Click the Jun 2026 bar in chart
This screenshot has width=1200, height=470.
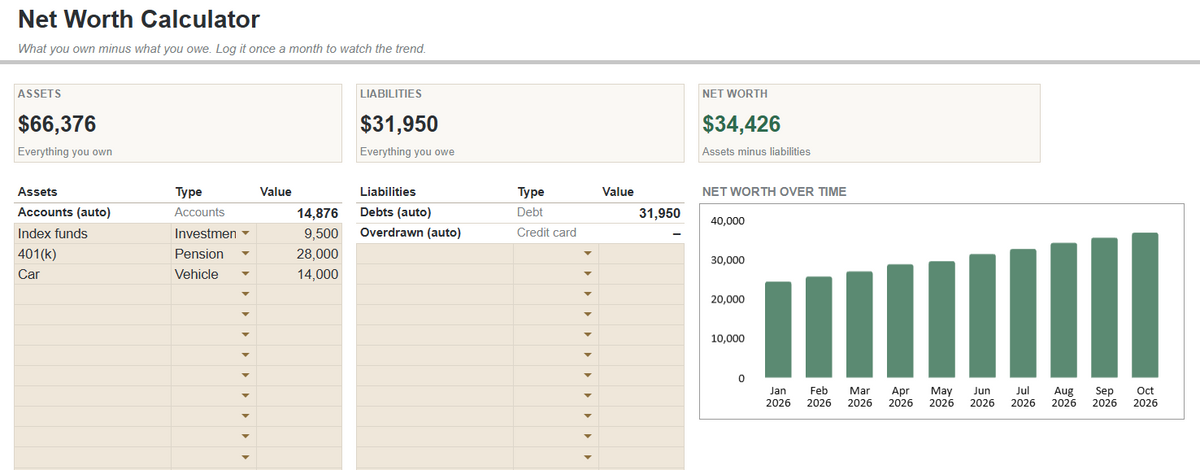pyautogui.click(x=982, y=317)
